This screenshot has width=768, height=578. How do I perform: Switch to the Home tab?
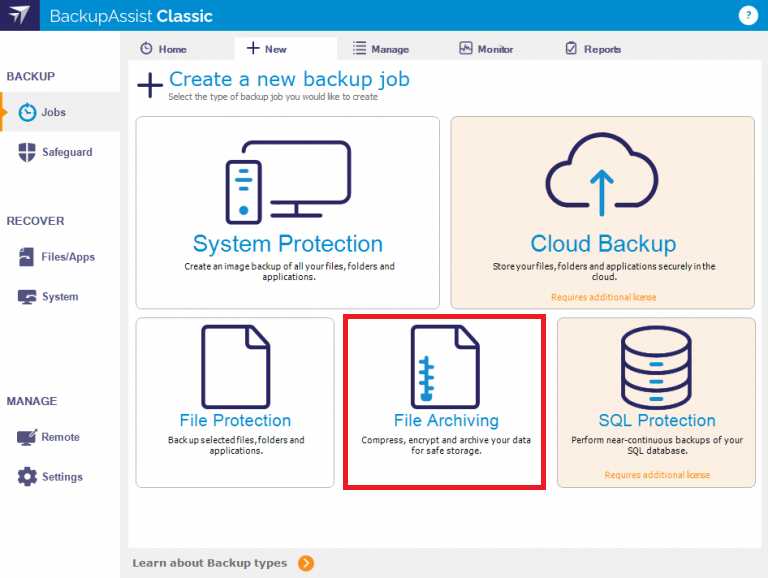(163, 49)
